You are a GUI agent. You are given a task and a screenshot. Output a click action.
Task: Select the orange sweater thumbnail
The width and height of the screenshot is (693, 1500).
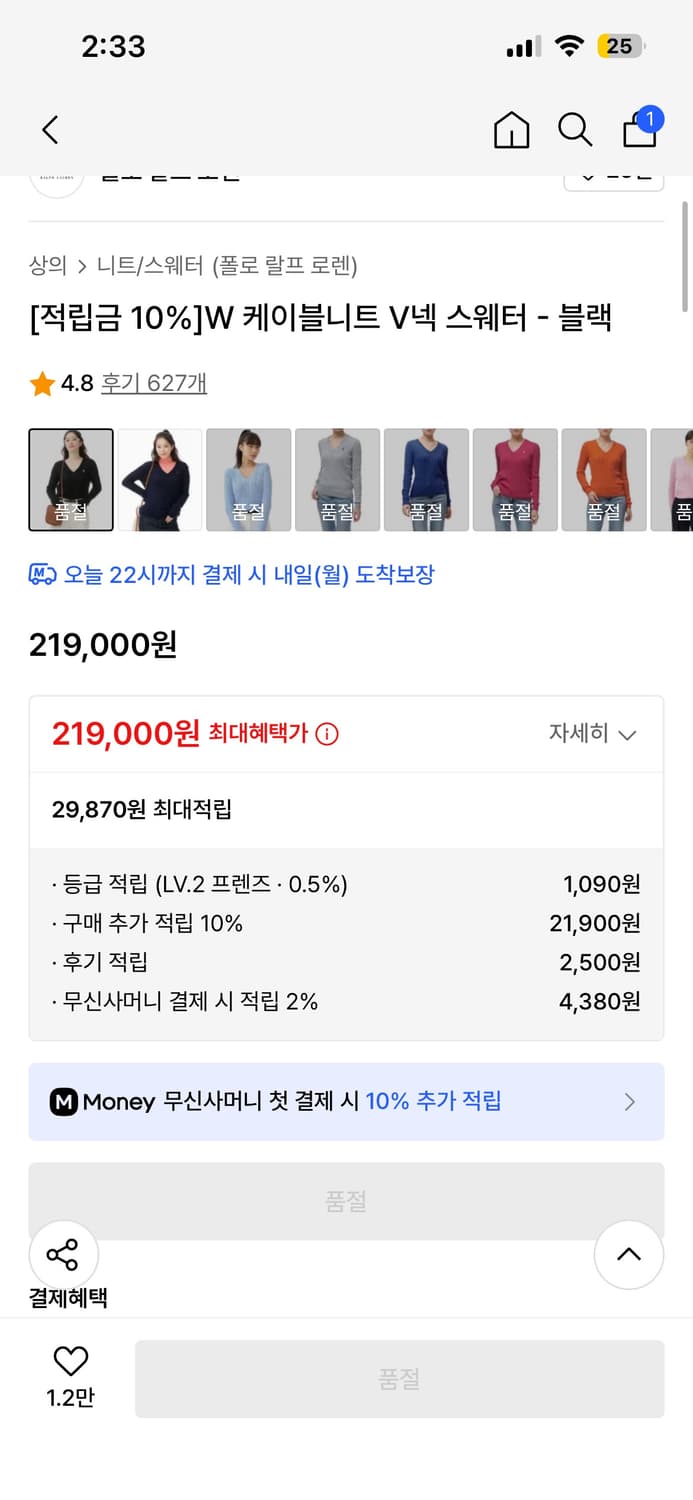[604, 478]
